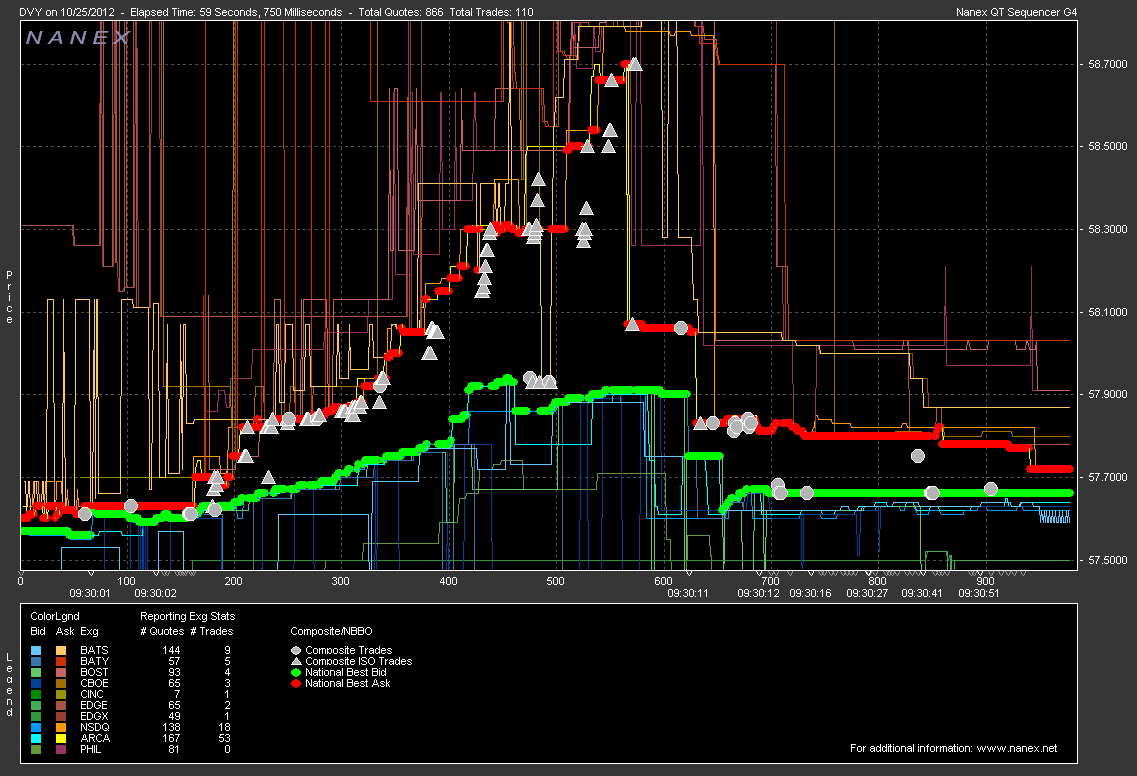Click the Composite ISO Trades triangle icon in the legend
The image size is (1137, 776).
[296, 661]
